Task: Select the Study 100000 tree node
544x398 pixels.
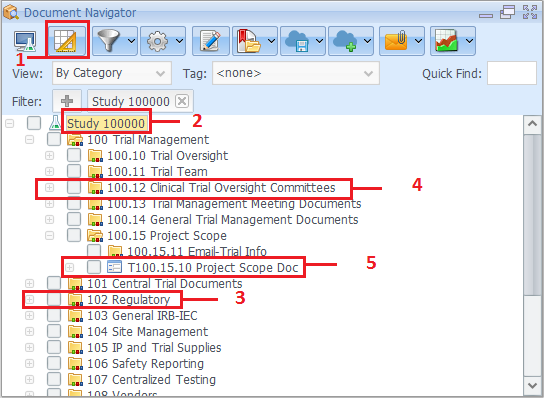Action: point(106,124)
